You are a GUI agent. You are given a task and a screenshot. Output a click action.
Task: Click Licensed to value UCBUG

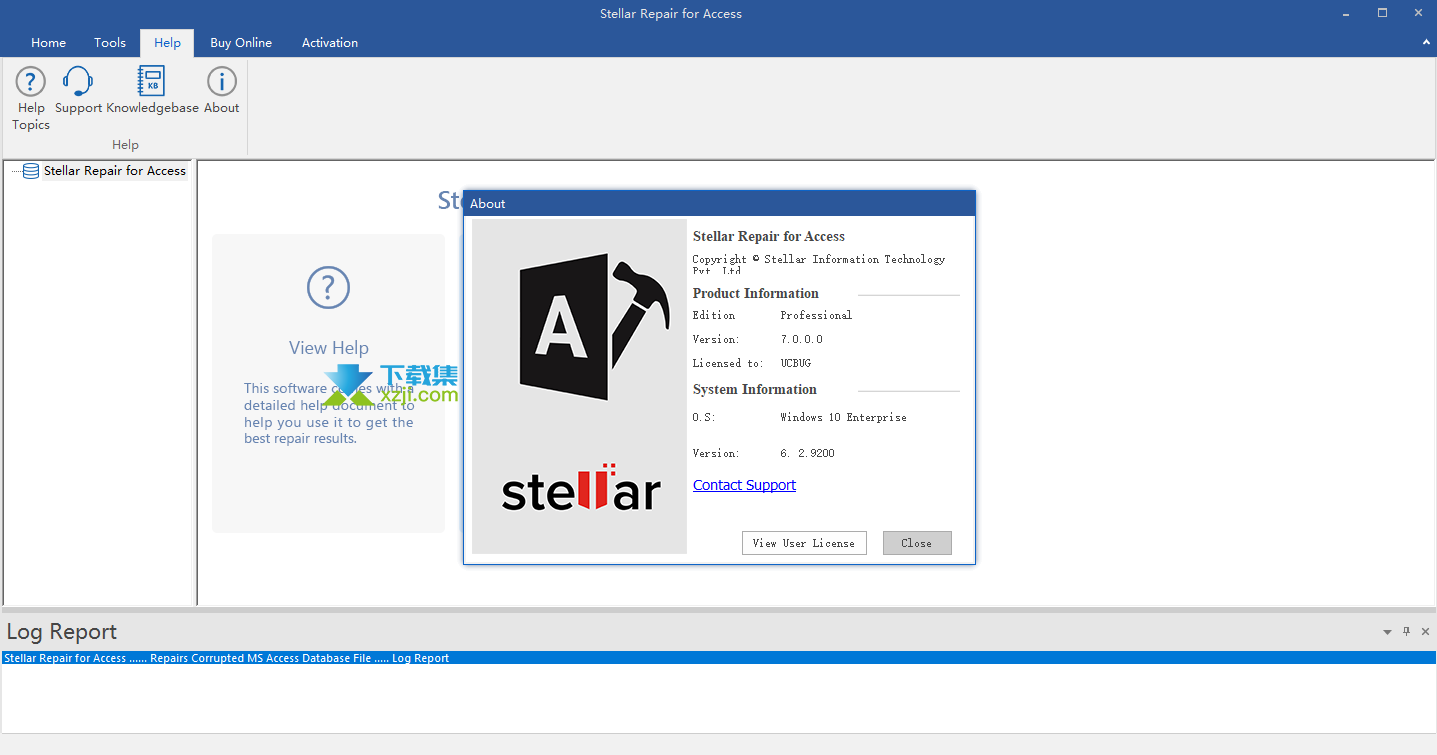796,363
